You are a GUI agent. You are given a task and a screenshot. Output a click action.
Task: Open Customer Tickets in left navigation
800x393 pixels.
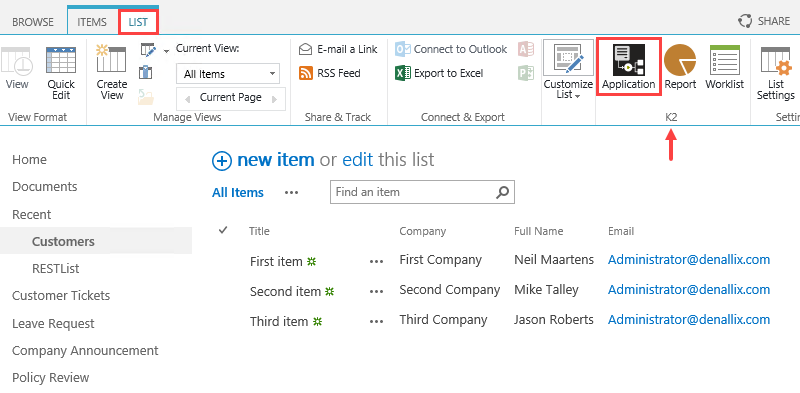tap(61, 296)
